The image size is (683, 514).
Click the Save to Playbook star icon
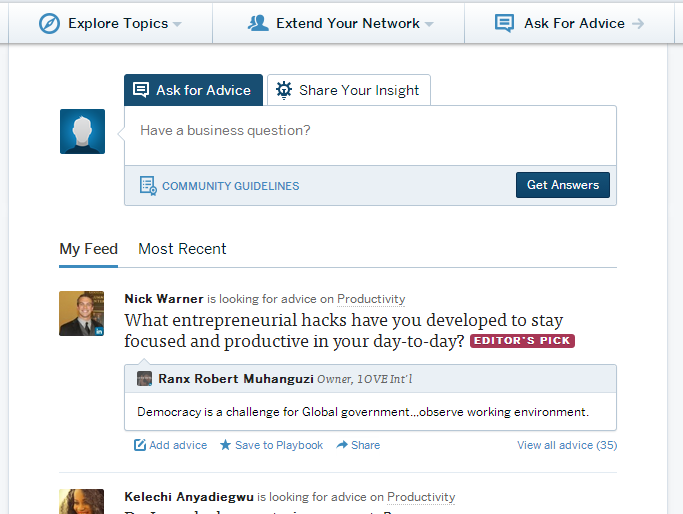click(225, 445)
